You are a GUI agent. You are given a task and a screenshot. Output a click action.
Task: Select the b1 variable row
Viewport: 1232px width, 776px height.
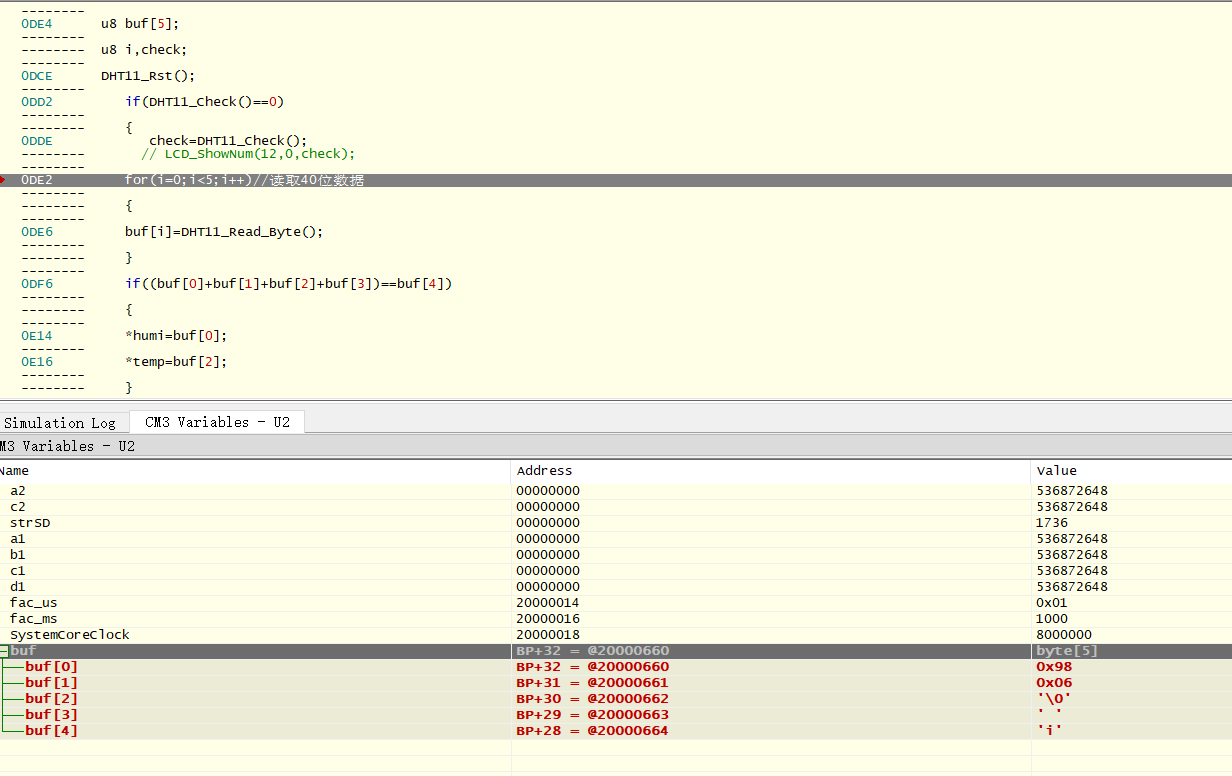click(x=616, y=555)
